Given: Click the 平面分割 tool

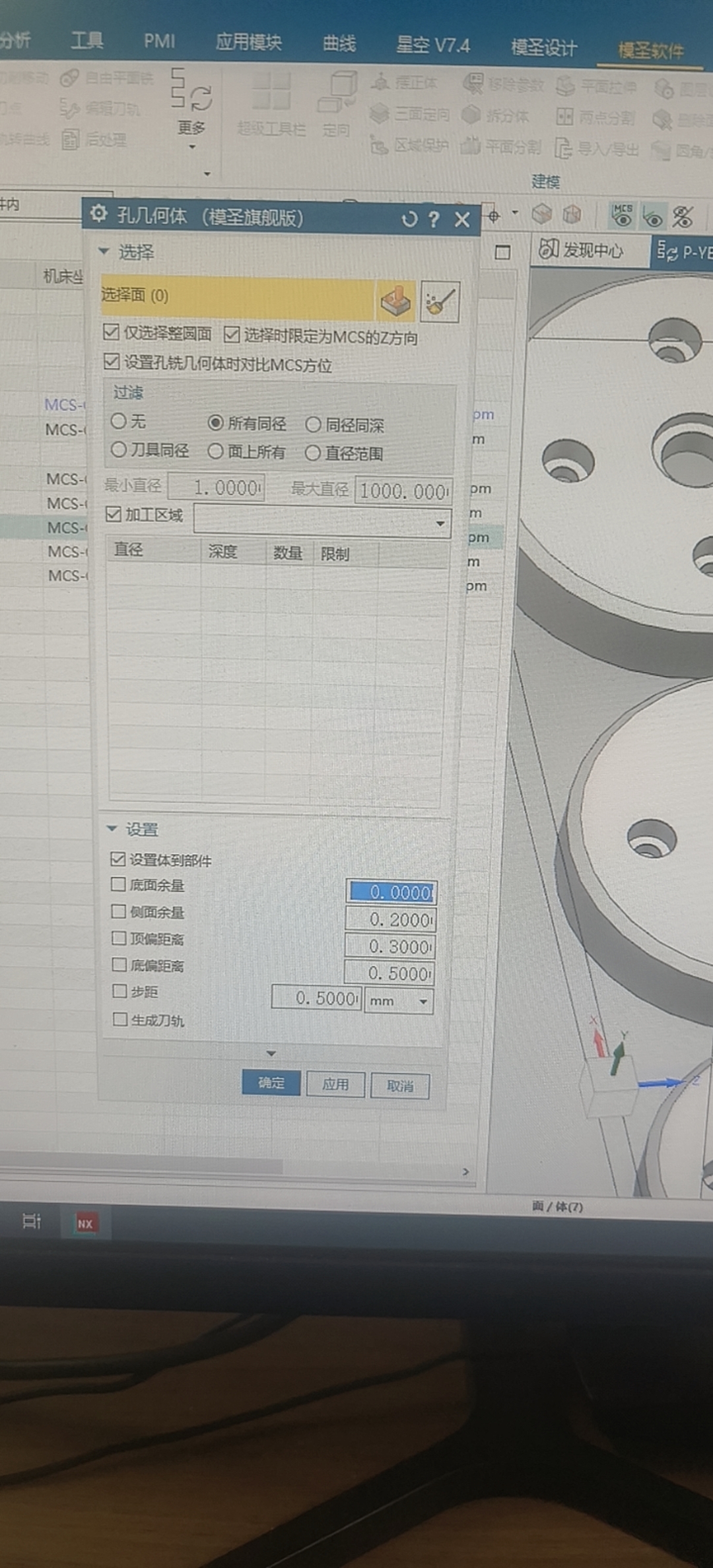Looking at the screenshot, I should [501, 146].
